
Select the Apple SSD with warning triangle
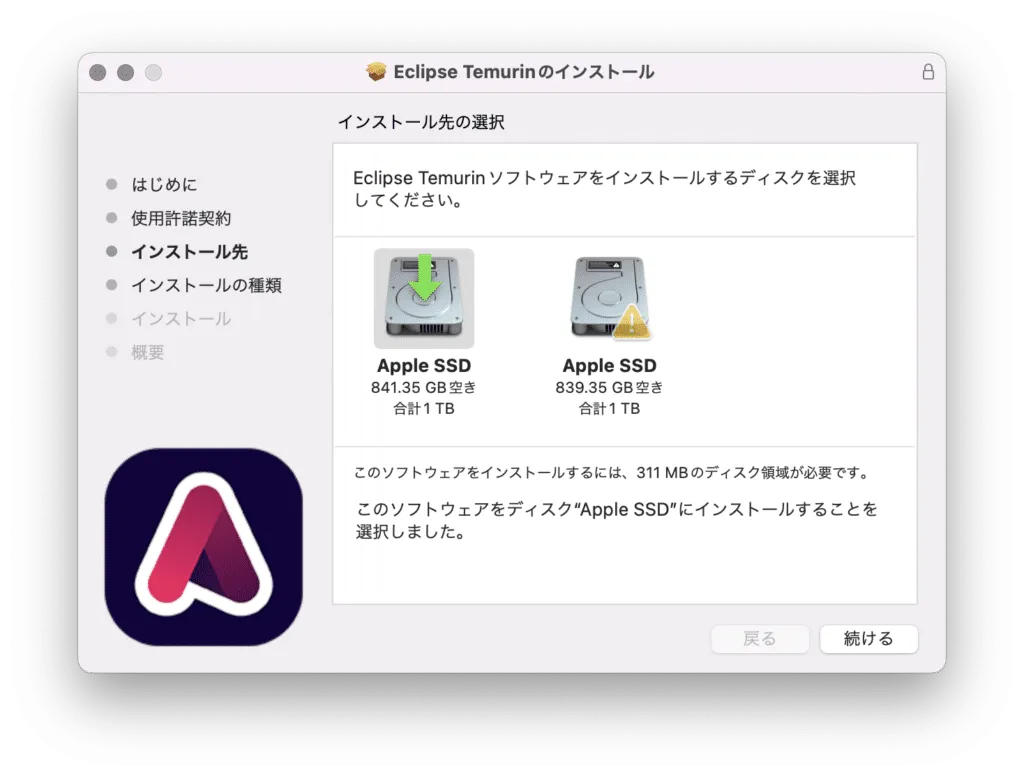(x=609, y=299)
